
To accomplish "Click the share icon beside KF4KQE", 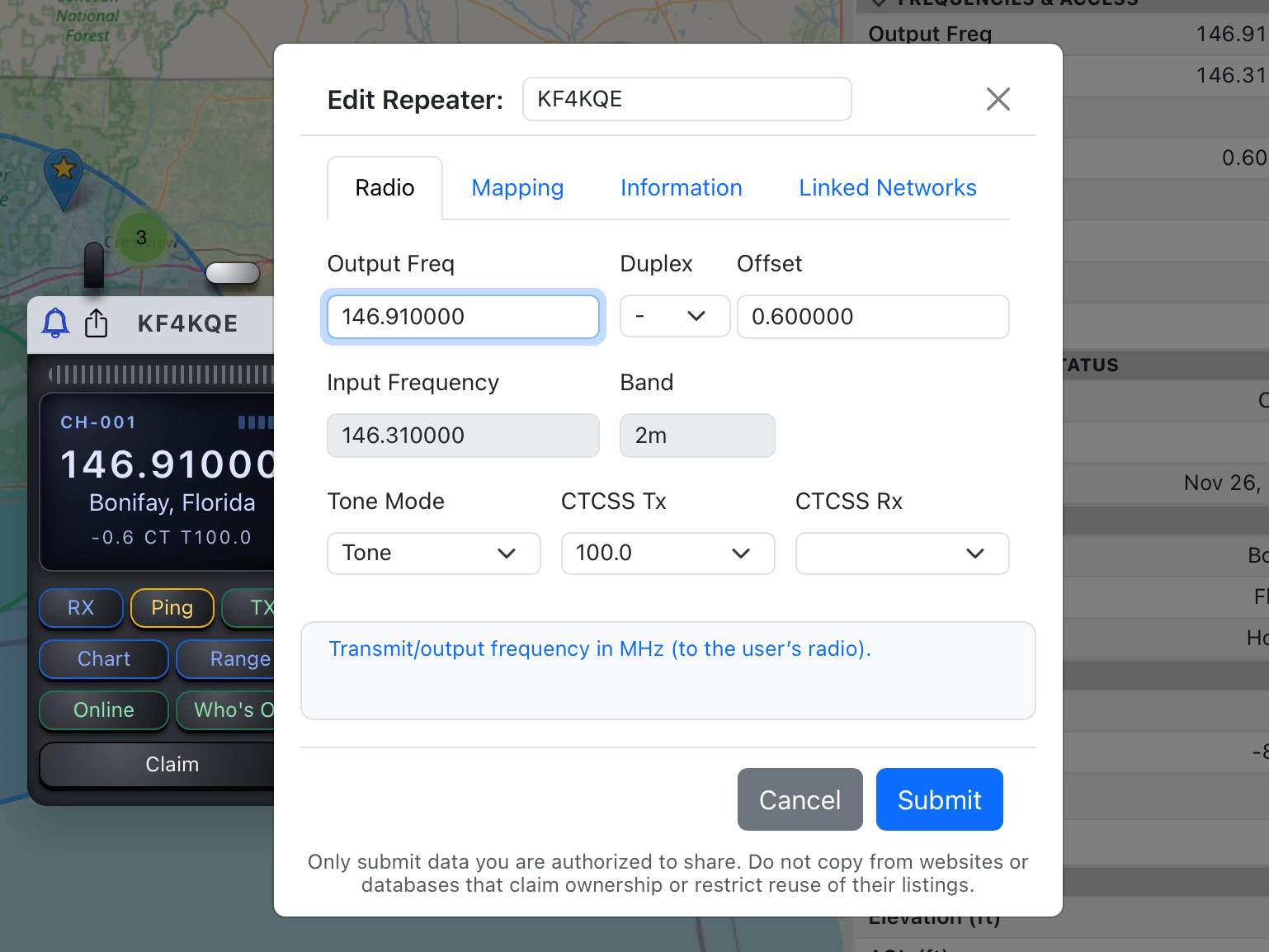I will (97, 323).
